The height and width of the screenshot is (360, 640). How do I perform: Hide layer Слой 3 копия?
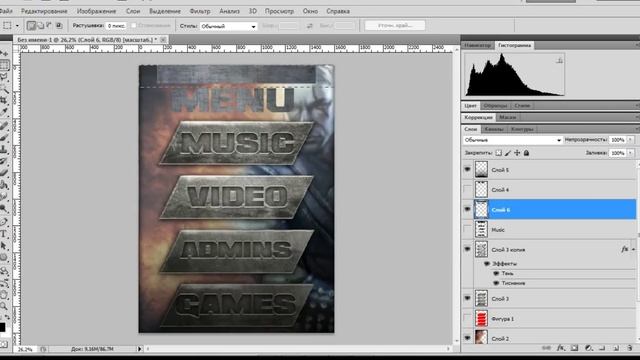467,249
